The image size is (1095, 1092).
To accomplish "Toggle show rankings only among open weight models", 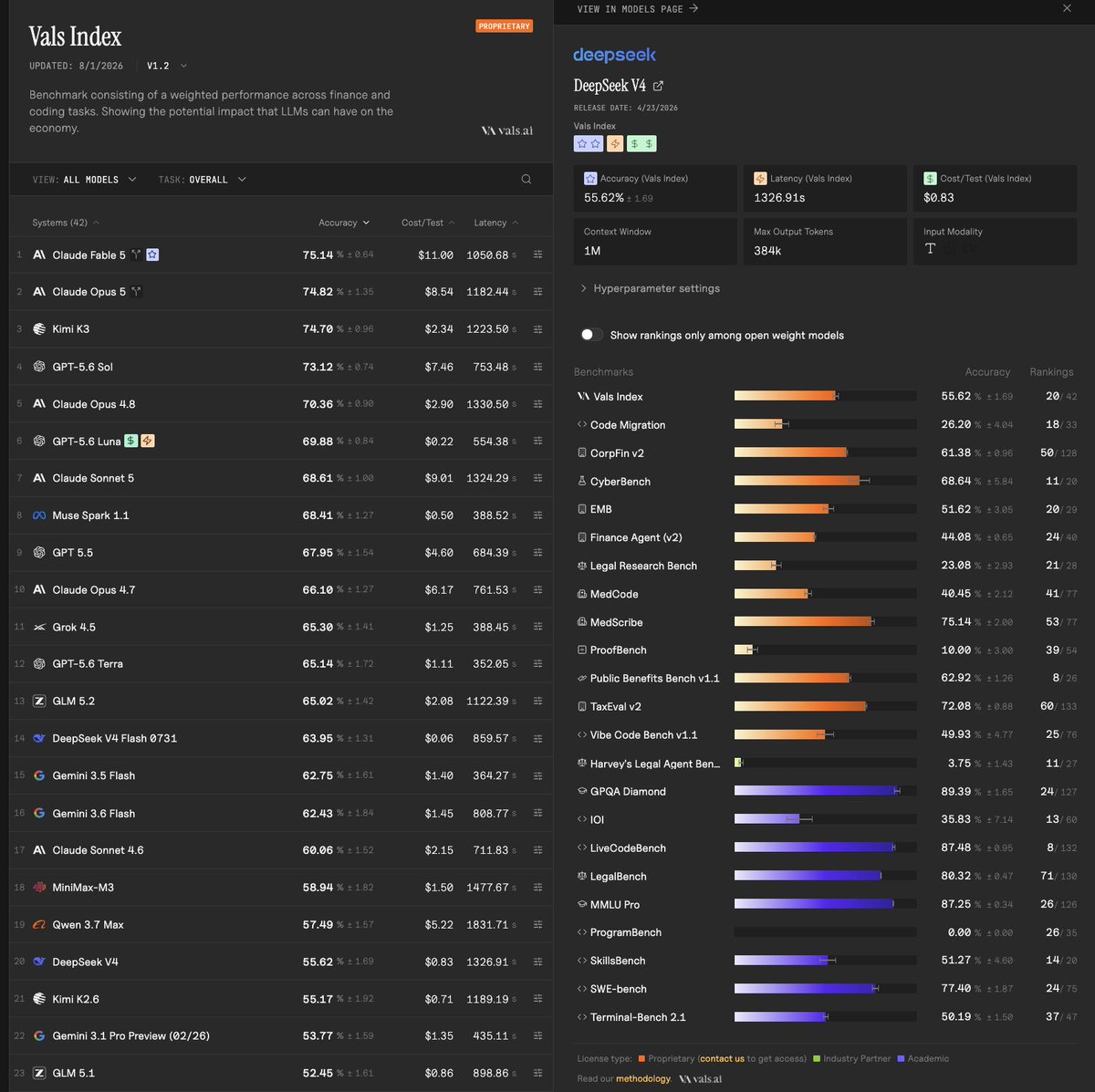I will pyautogui.click(x=590, y=335).
